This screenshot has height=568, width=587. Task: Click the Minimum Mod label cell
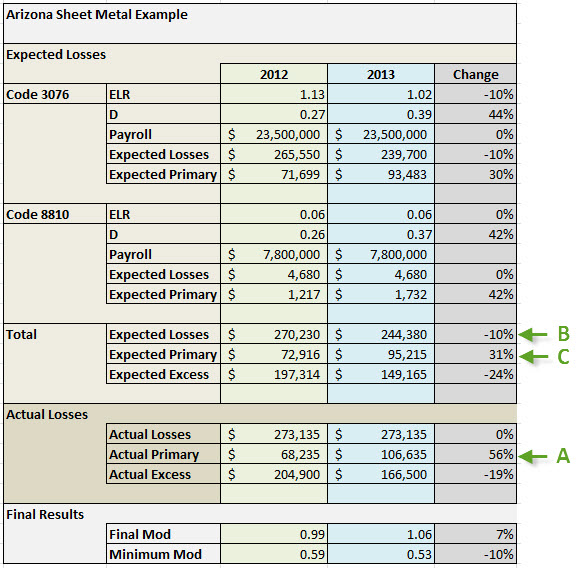(x=163, y=554)
